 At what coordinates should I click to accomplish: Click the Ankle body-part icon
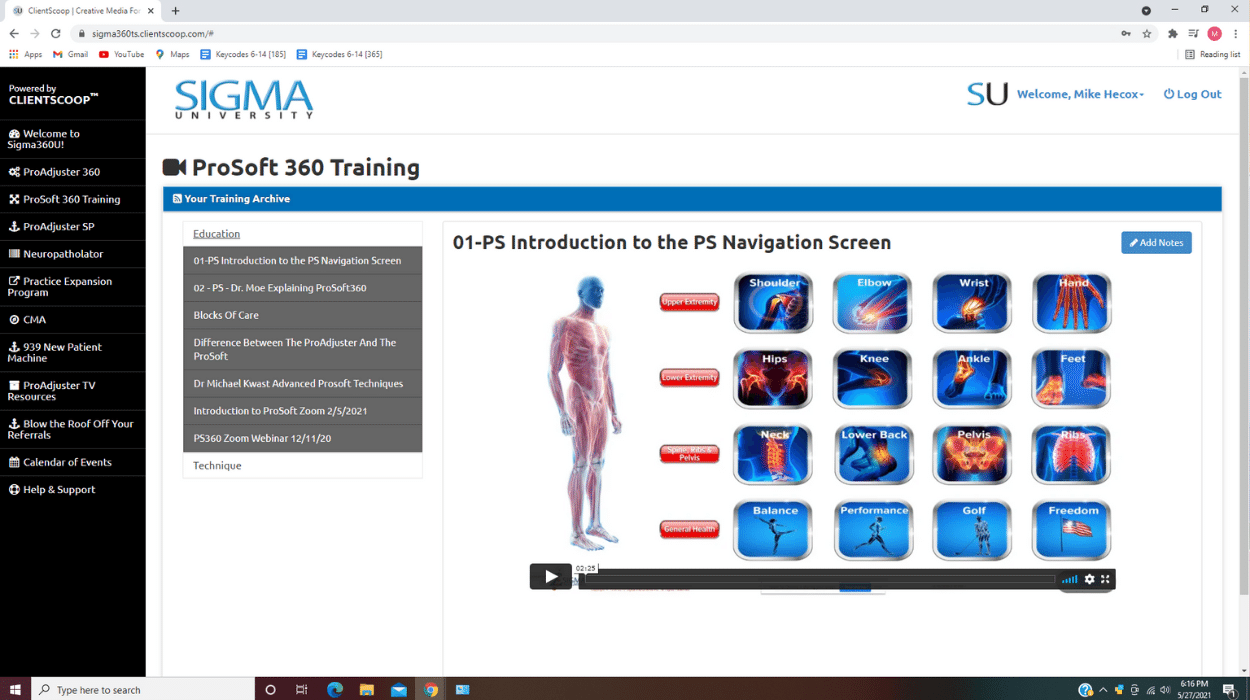pos(972,379)
